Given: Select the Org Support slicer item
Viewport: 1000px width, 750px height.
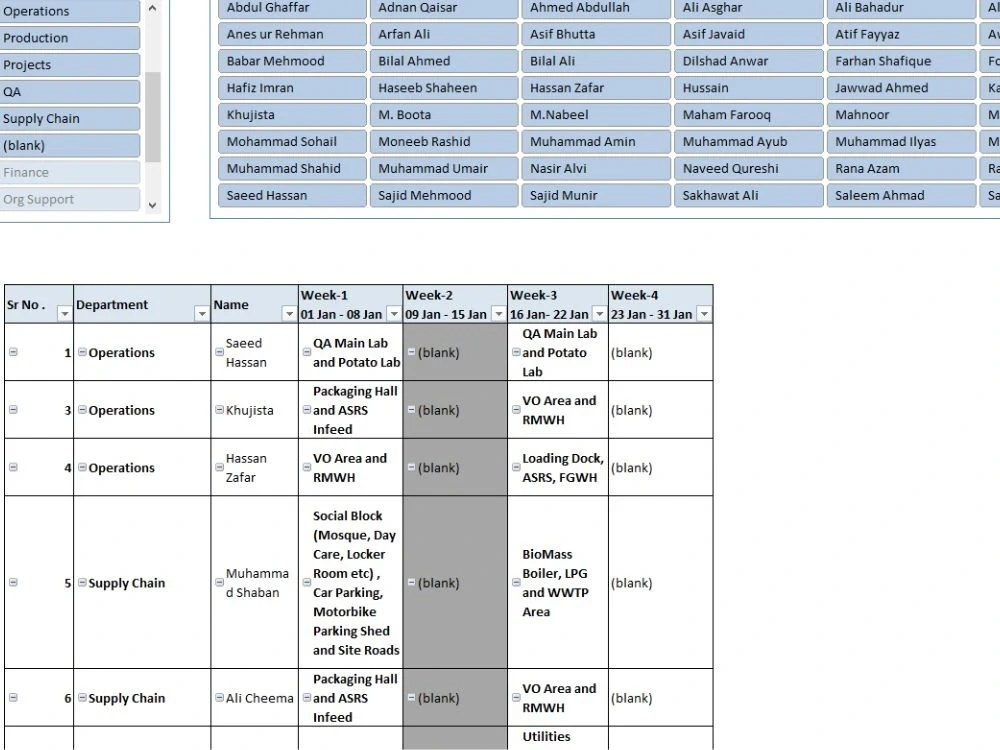Looking at the screenshot, I should pos(70,199).
